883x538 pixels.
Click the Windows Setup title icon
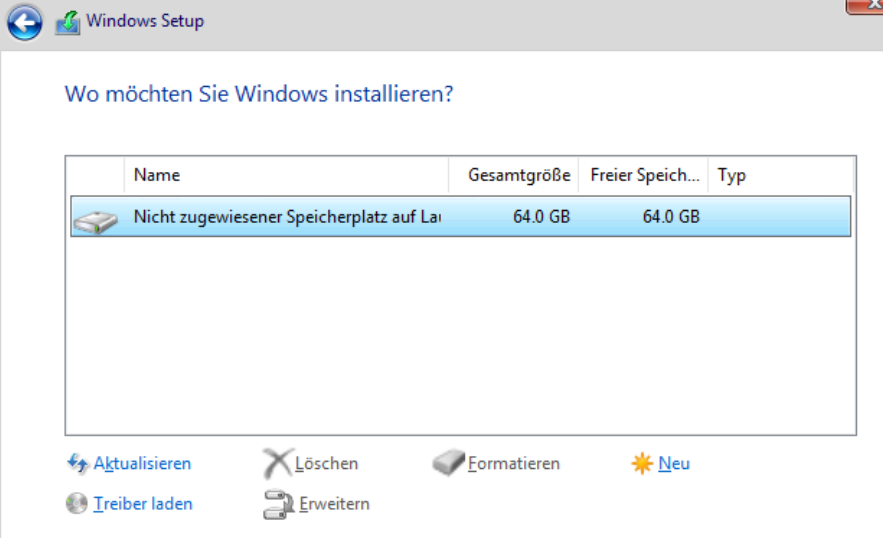click(68, 23)
